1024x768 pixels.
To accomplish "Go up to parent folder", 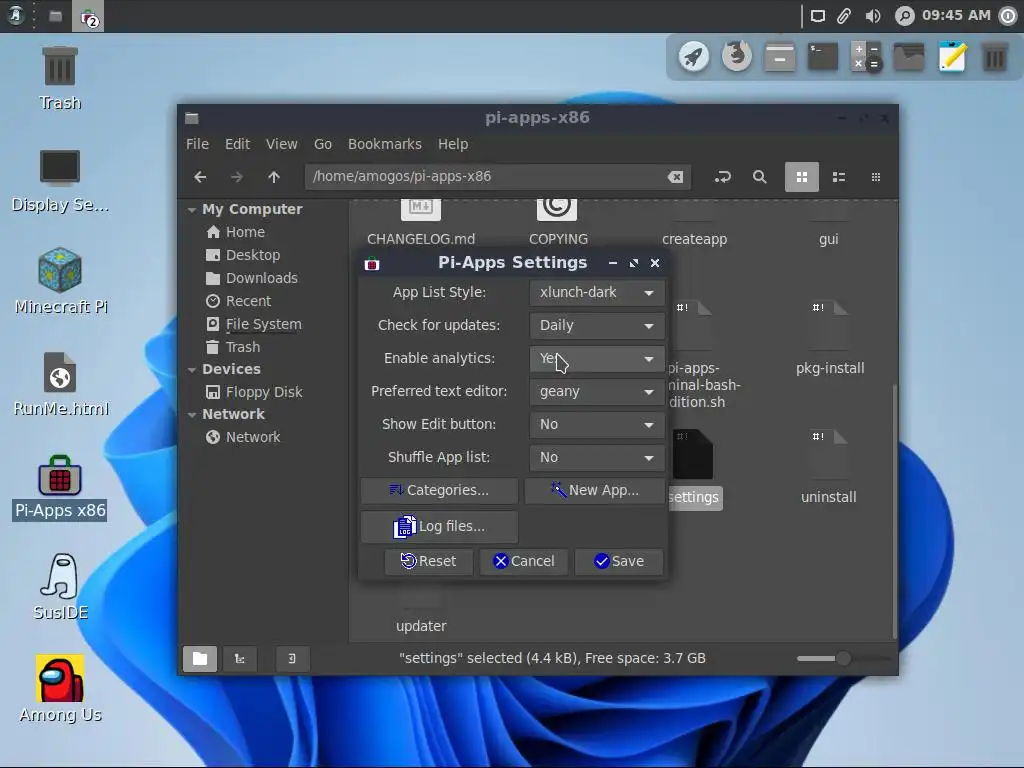I will (274, 177).
